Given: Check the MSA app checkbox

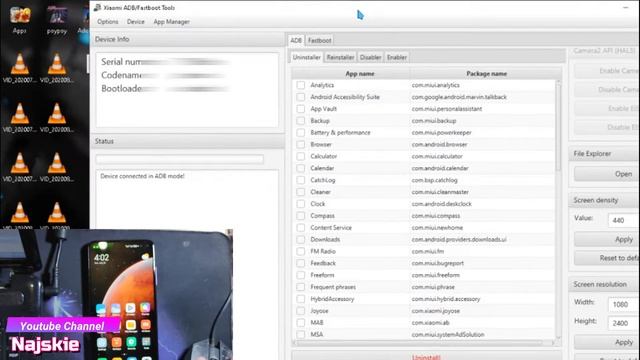Looking at the screenshot, I should [301, 334].
